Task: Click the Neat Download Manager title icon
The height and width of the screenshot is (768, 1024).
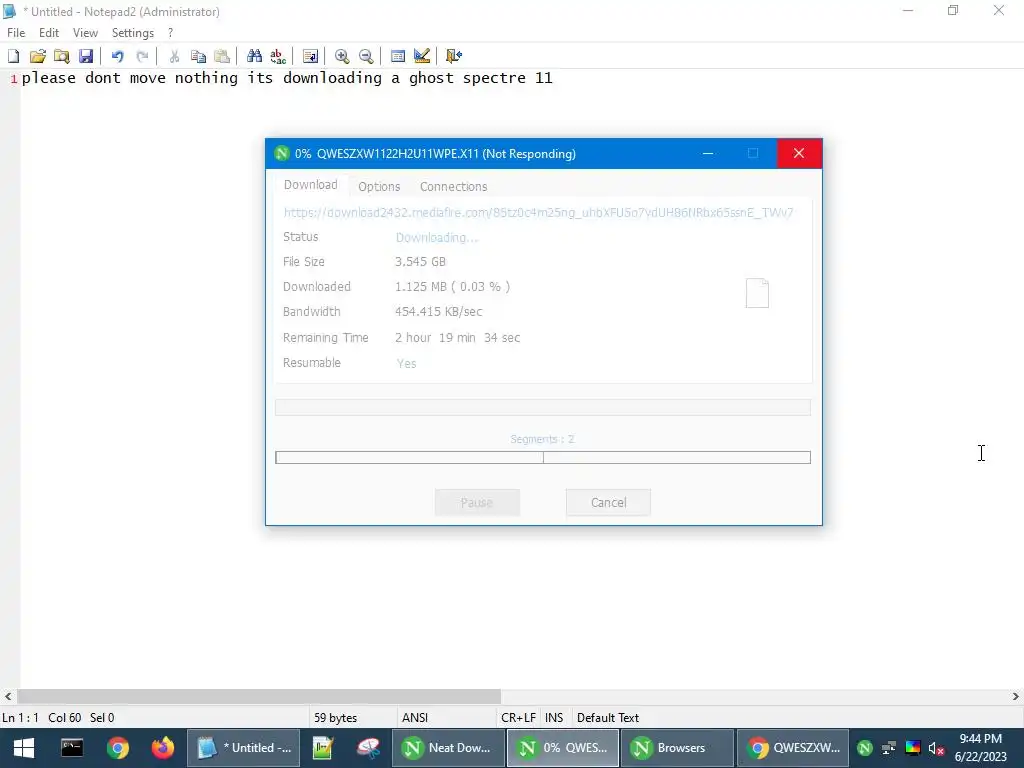Action: (x=282, y=153)
